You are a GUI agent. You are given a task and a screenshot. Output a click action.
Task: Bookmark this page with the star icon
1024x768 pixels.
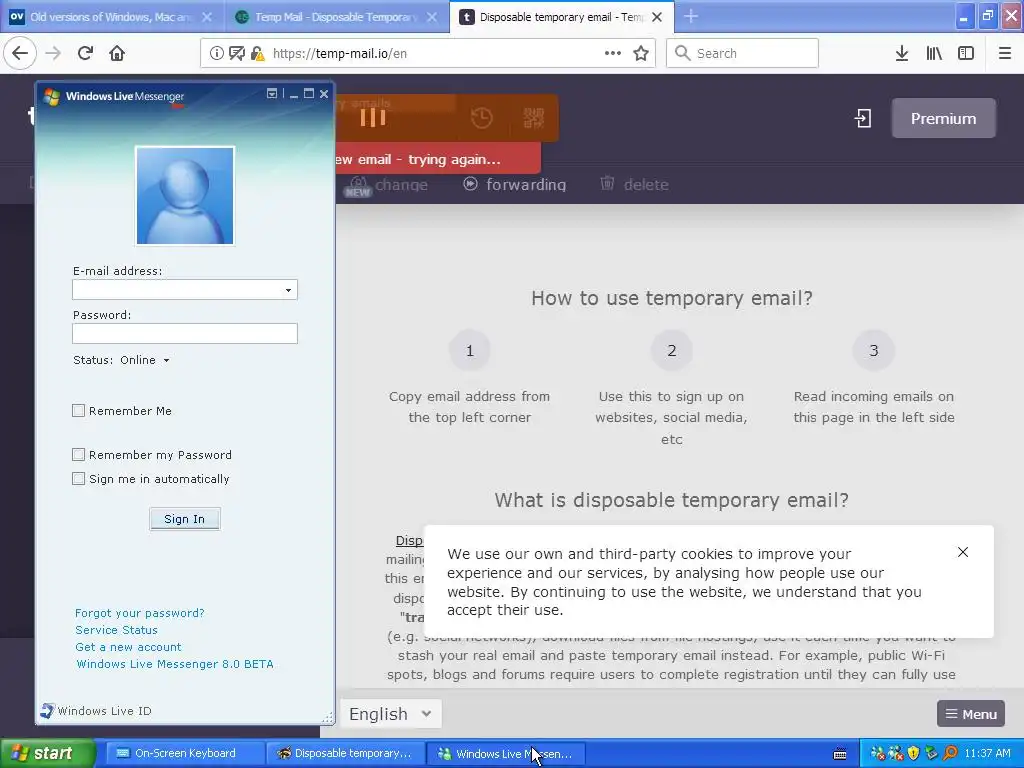[641, 53]
